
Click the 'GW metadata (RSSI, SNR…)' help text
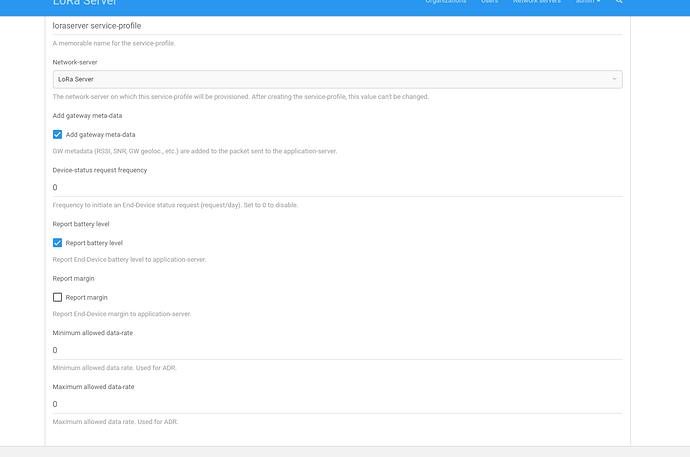(x=195, y=151)
